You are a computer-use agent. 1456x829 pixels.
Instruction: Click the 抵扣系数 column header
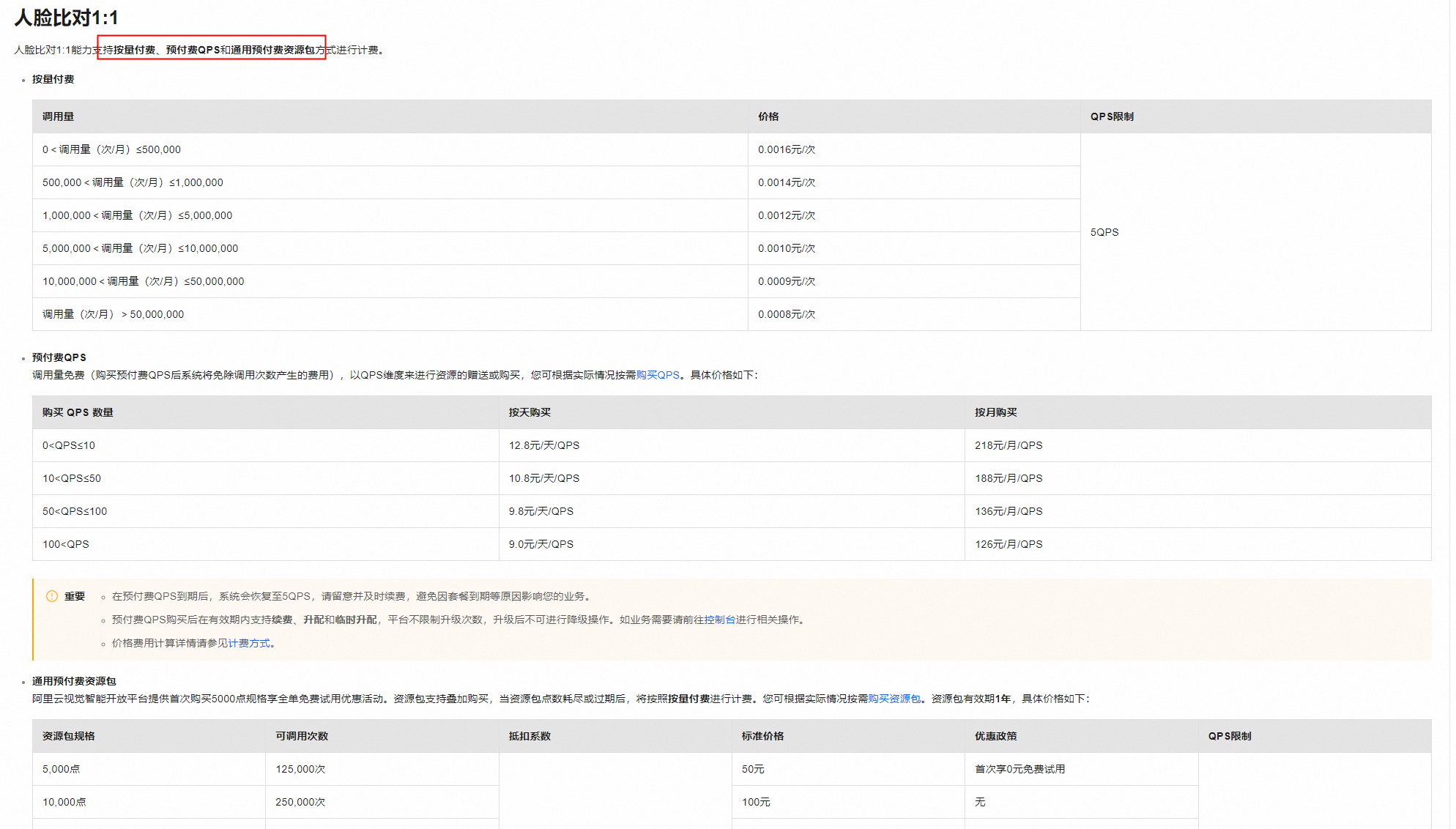615,736
